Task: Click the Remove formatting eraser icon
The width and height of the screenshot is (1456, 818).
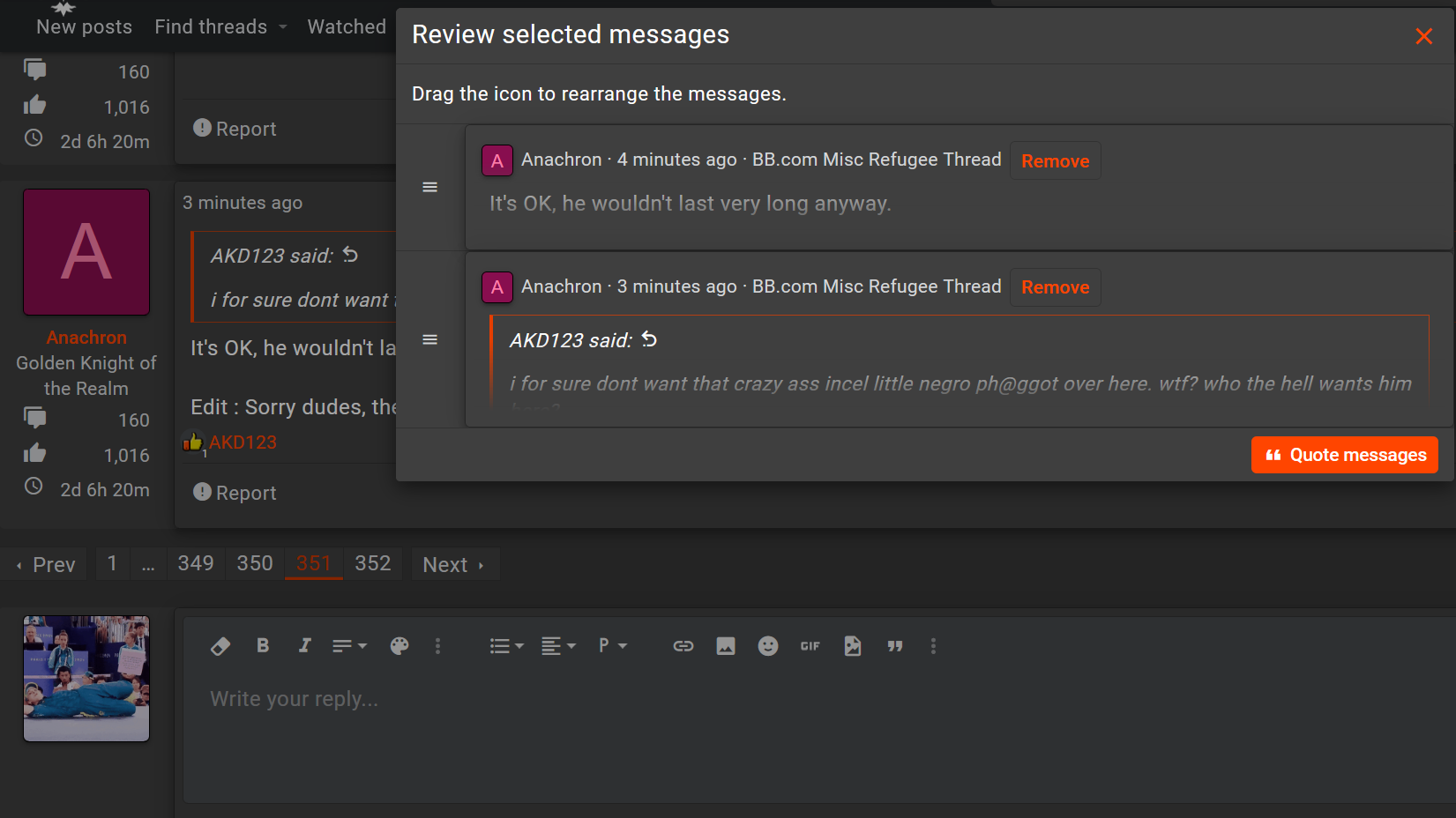Action: [220, 646]
